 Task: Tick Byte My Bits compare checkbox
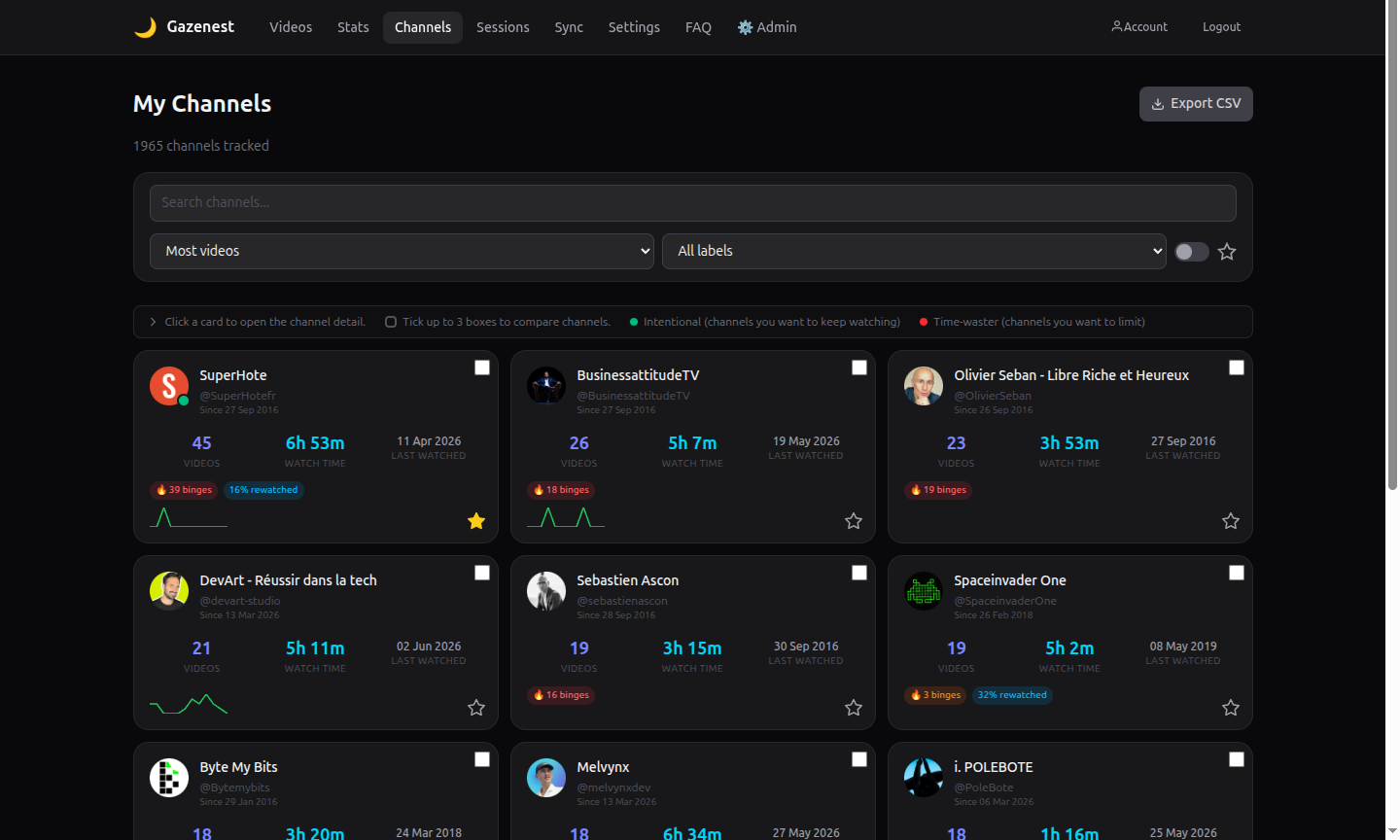[x=482, y=759]
